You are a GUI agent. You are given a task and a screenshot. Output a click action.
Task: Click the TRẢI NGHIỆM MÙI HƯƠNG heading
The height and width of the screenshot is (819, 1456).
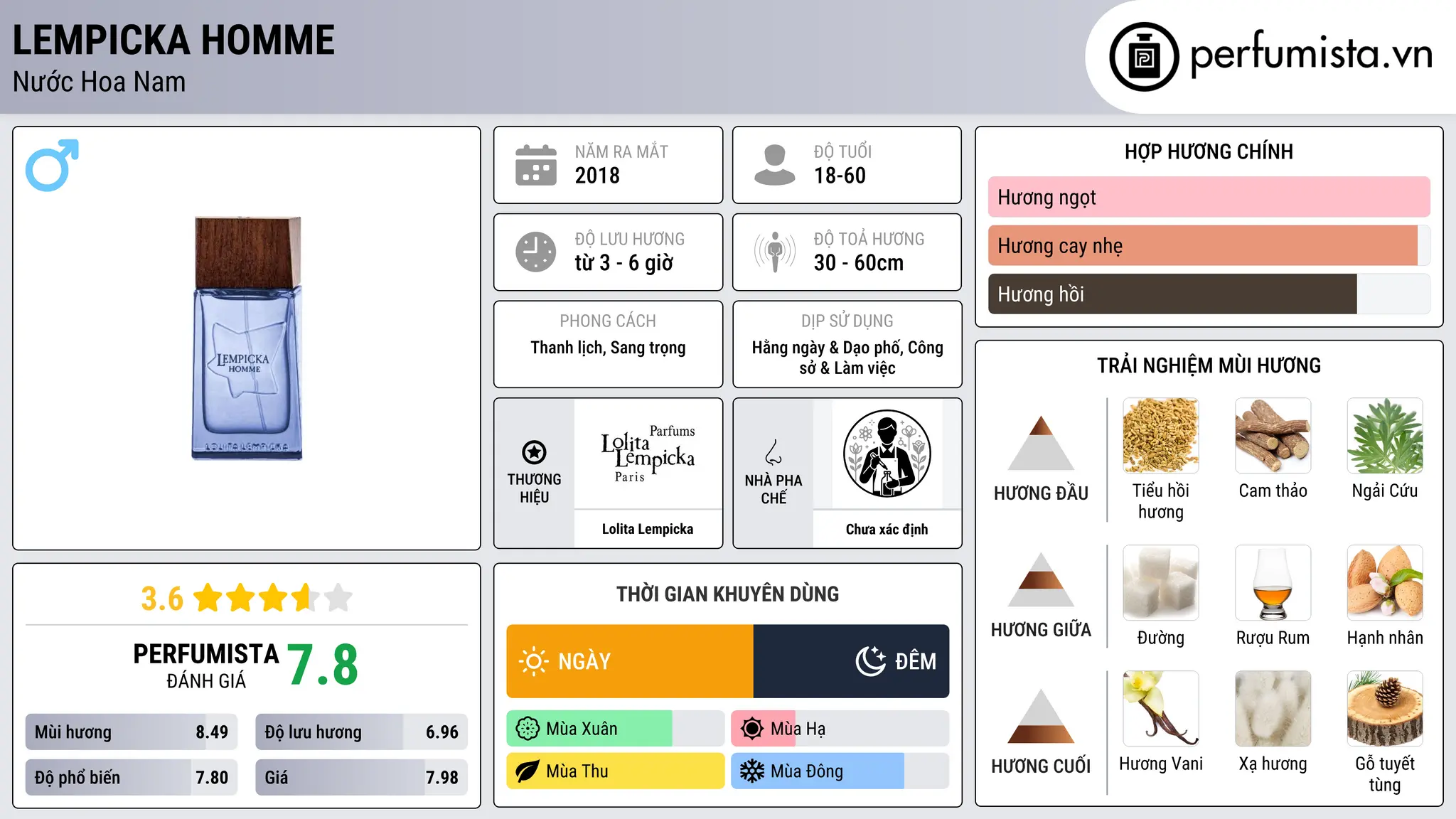1209,365
